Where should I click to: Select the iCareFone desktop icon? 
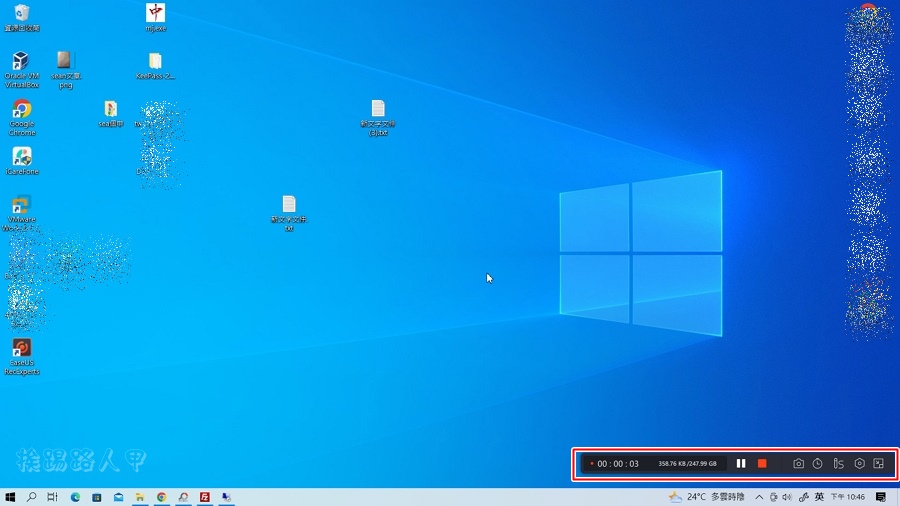pyautogui.click(x=21, y=160)
